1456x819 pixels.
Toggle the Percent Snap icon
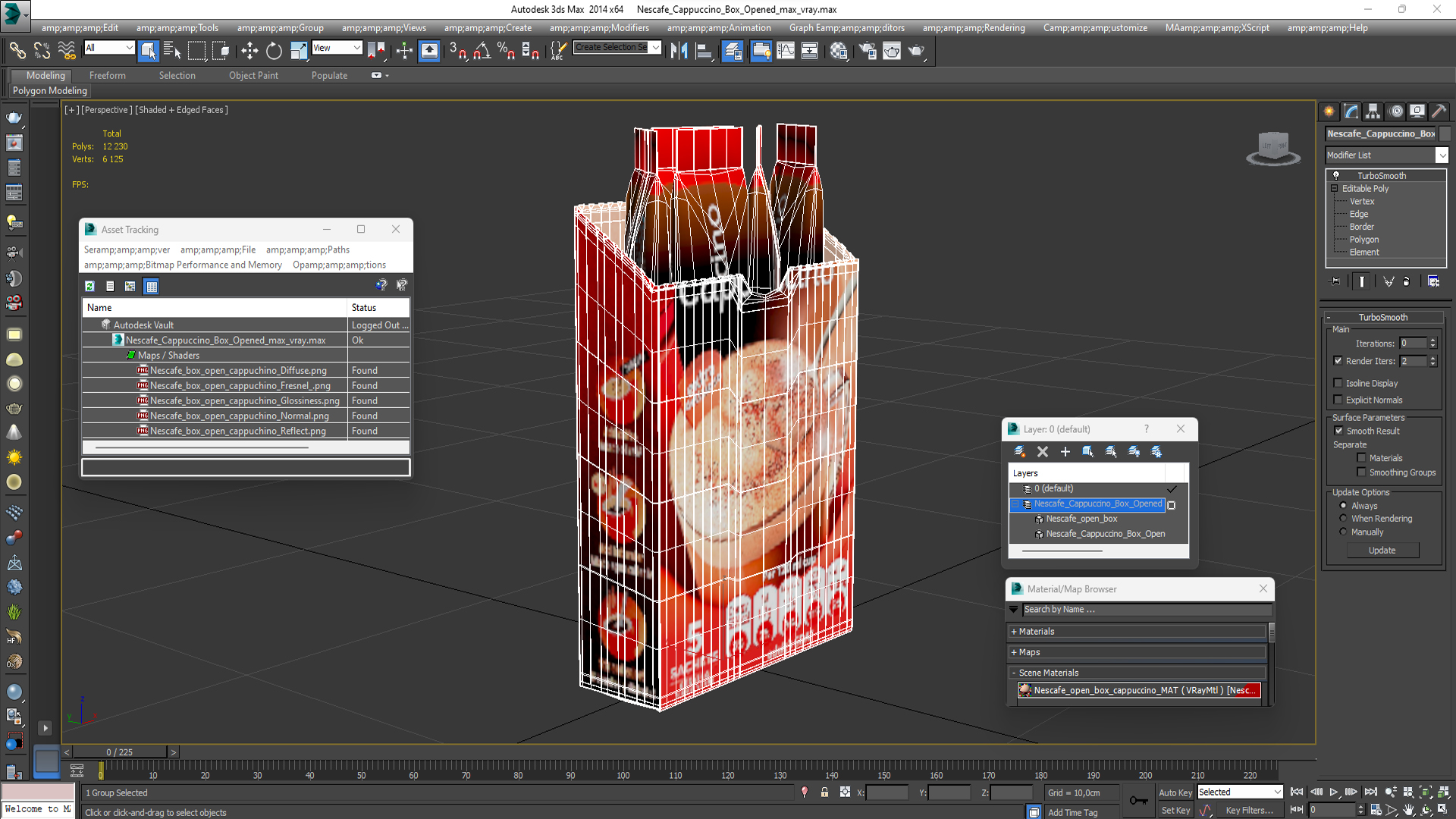click(506, 51)
